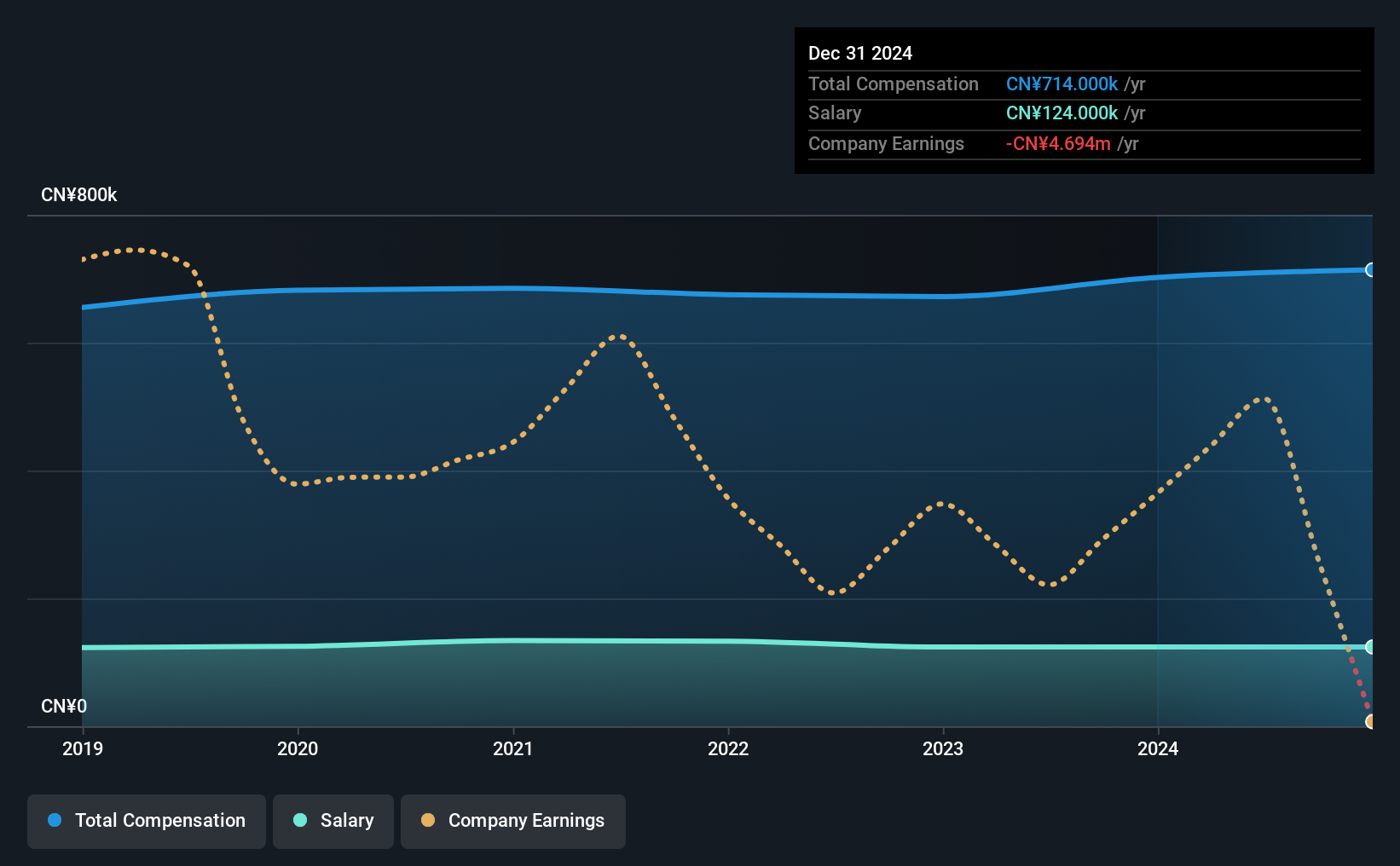
Task: Click the 2022 x-axis label
Action: (728, 749)
